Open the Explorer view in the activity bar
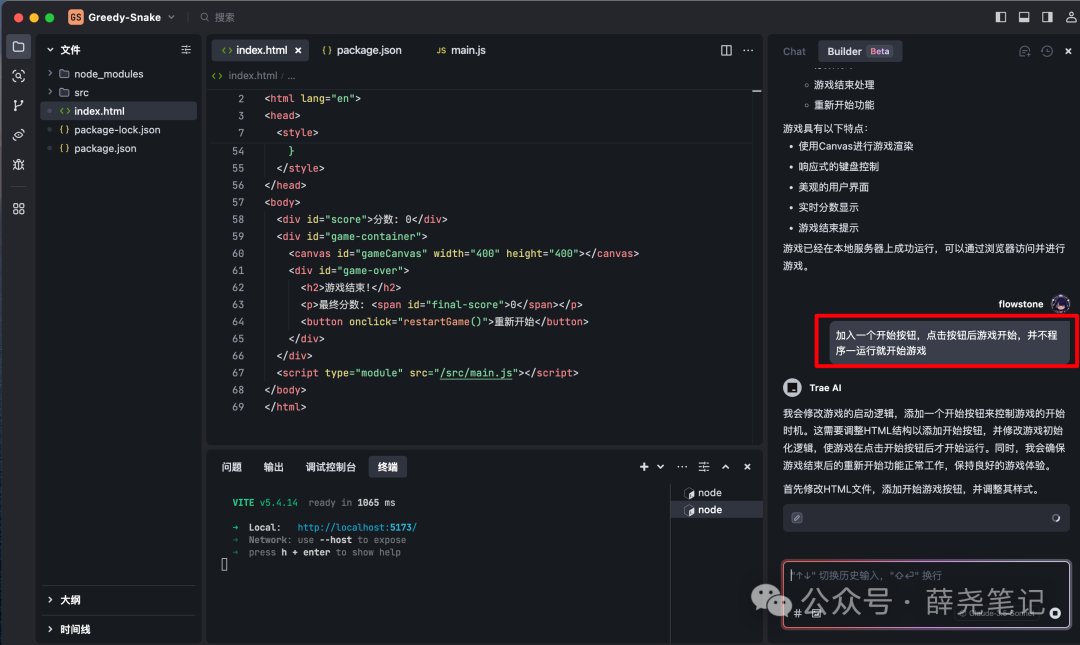The width and height of the screenshot is (1080, 645). 19,47
